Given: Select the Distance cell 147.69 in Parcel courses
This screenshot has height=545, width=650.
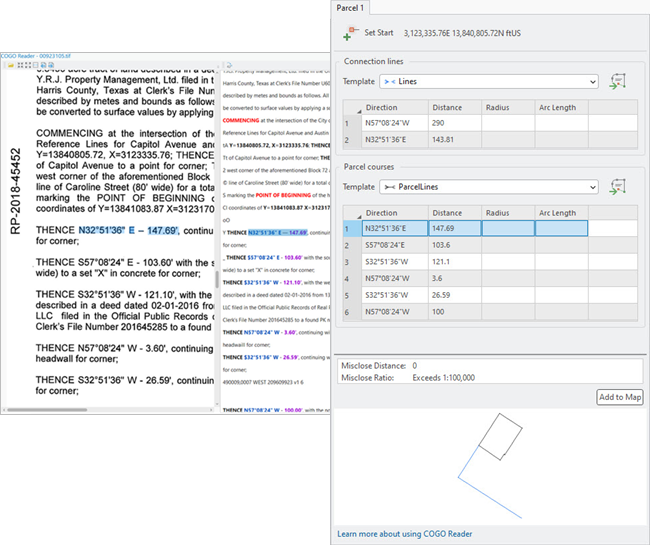Looking at the screenshot, I should [x=455, y=228].
